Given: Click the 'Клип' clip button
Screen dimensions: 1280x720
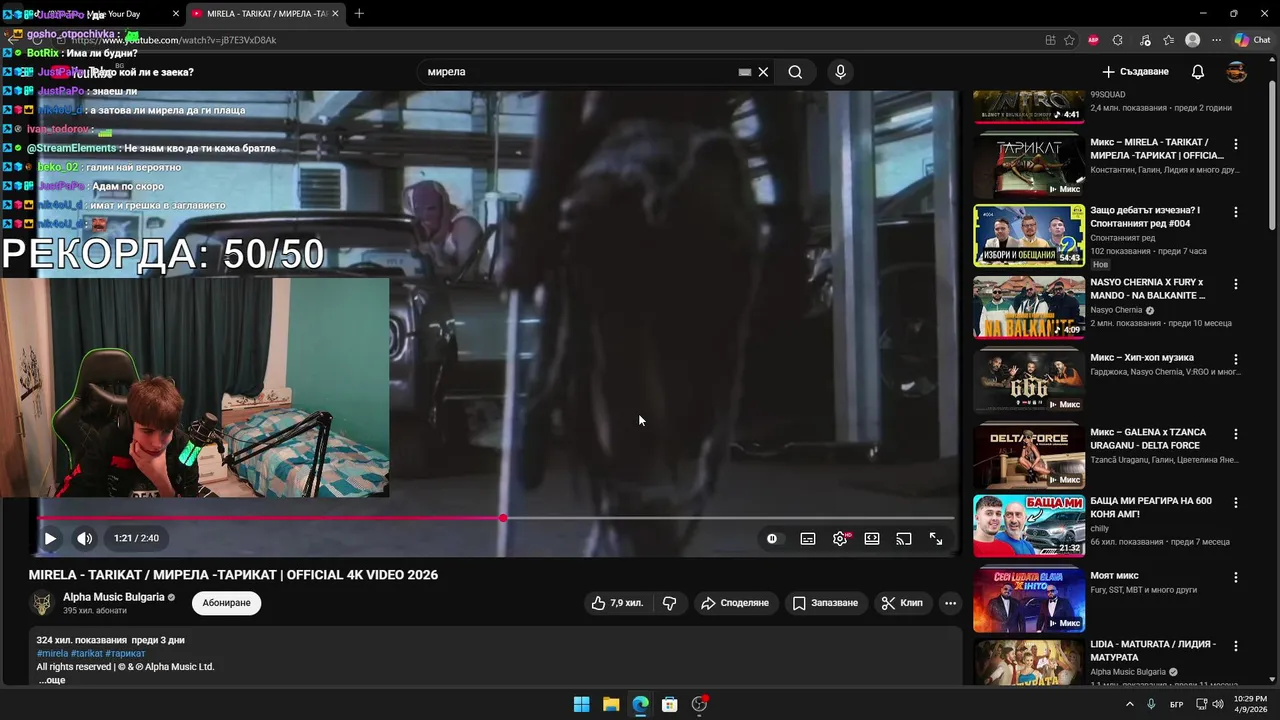Looking at the screenshot, I should [x=902, y=603].
